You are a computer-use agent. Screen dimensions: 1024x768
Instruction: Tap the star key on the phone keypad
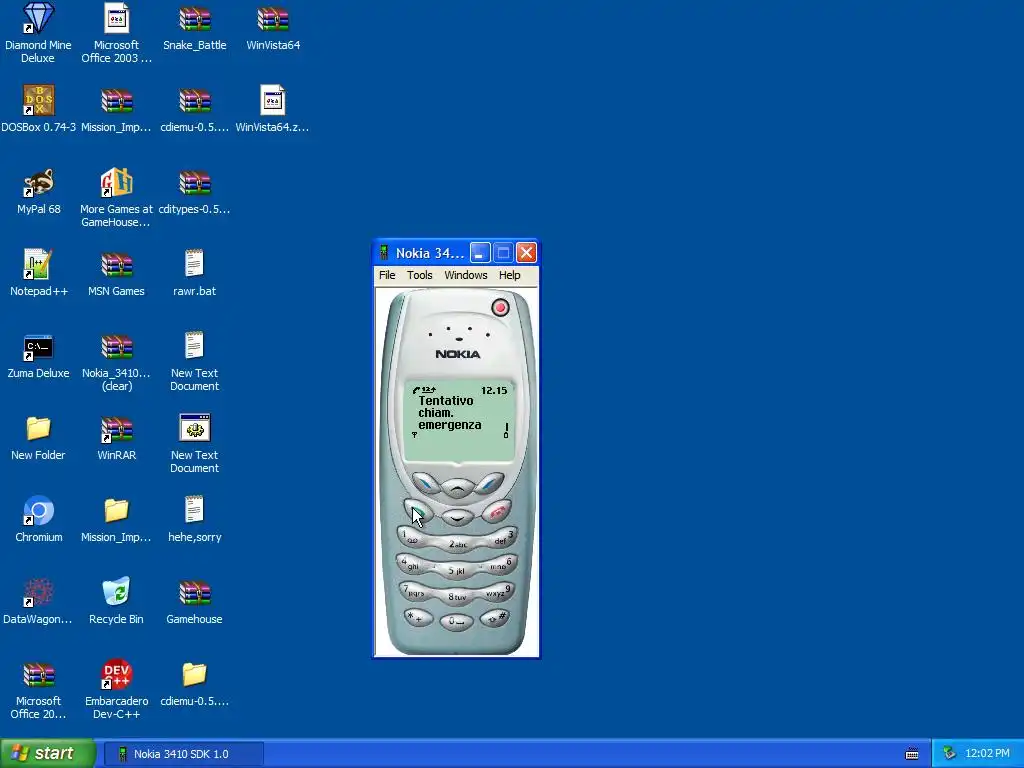(418, 616)
